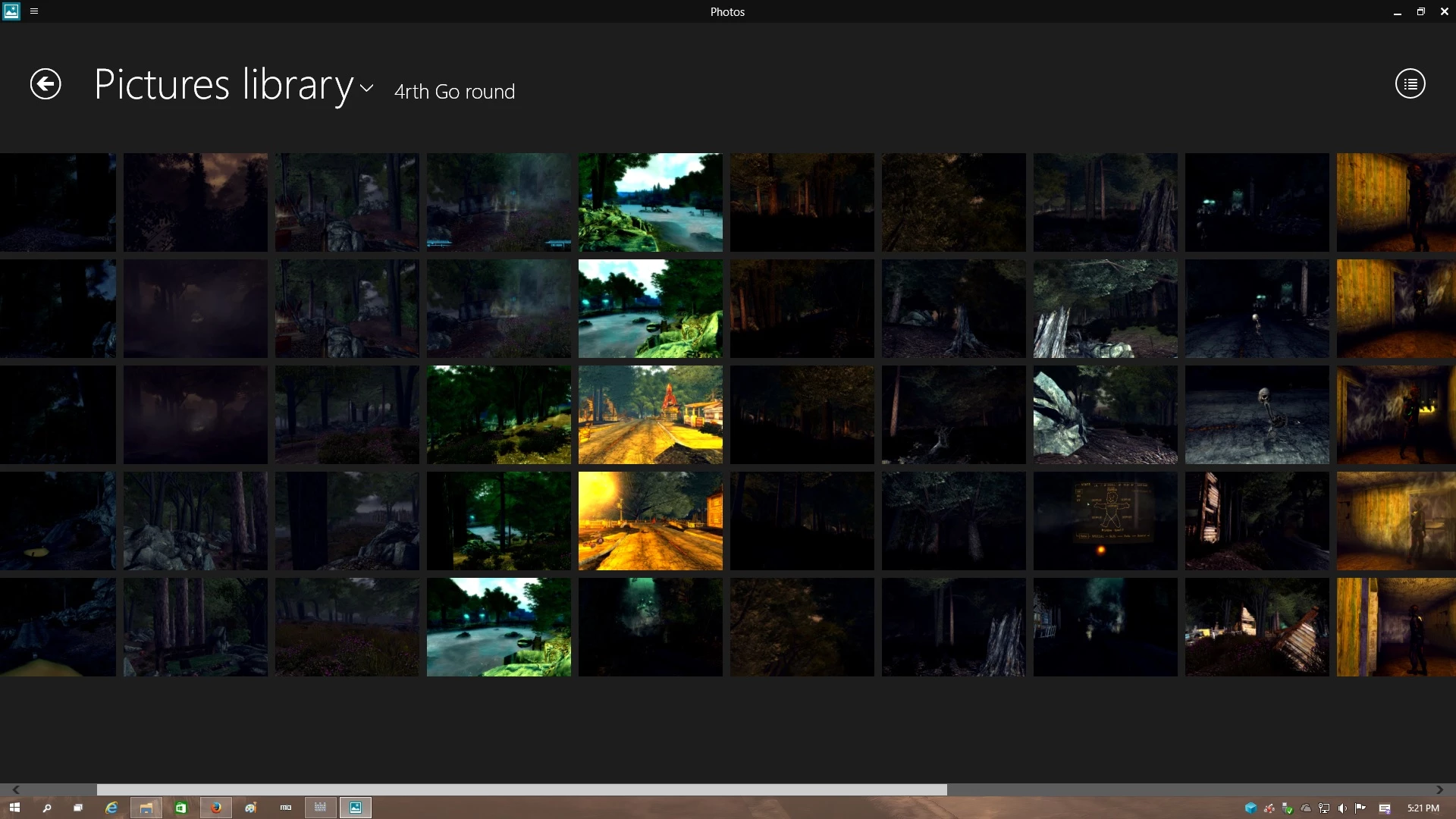Click the 'mo' taskbar icon
This screenshot has height=819, width=1456.
286,808
